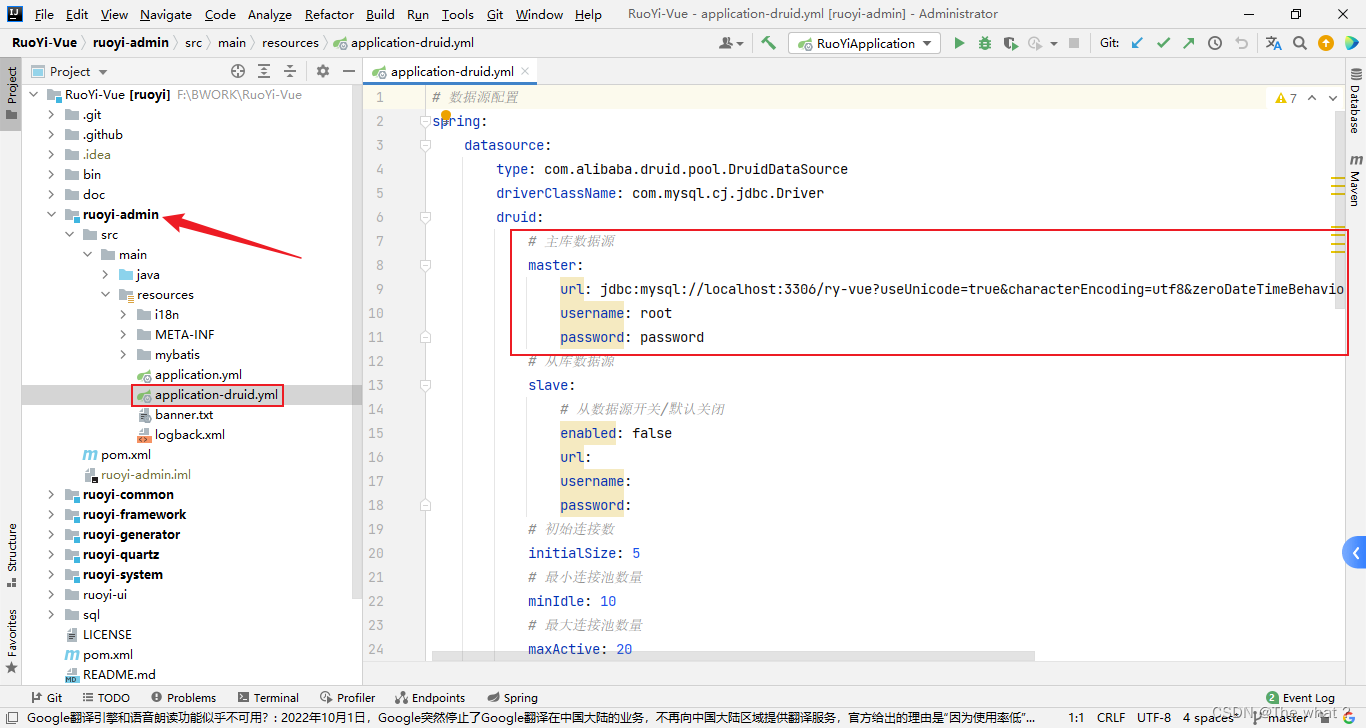The height and width of the screenshot is (728, 1366).
Task: Go to next highlighted problem arrow
Action: tap(1334, 98)
